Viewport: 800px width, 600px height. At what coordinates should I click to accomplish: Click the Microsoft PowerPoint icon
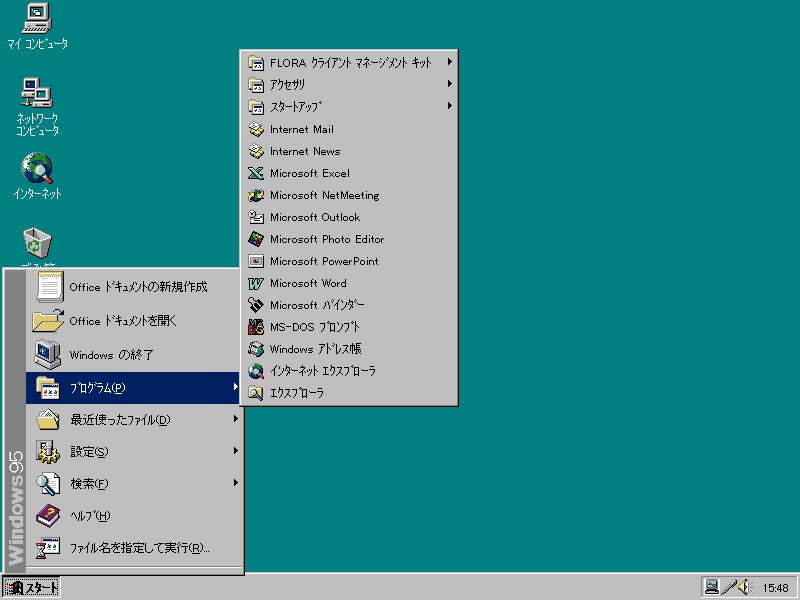click(x=256, y=261)
